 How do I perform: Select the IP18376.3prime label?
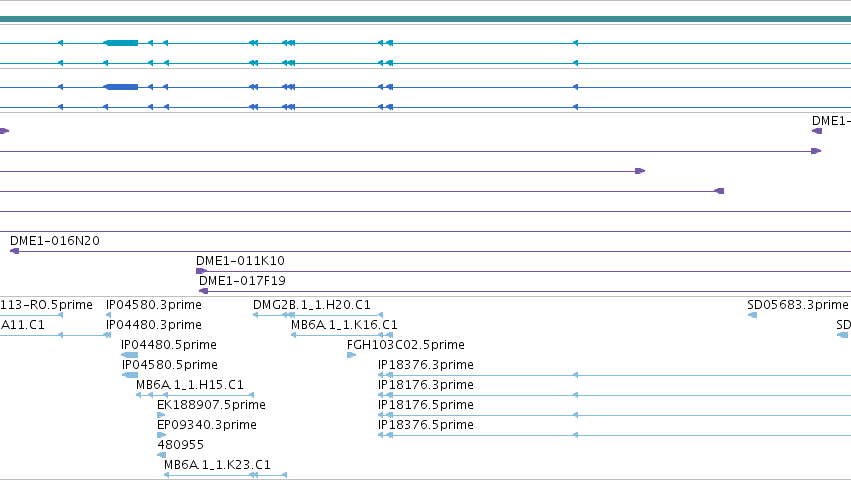coord(426,365)
